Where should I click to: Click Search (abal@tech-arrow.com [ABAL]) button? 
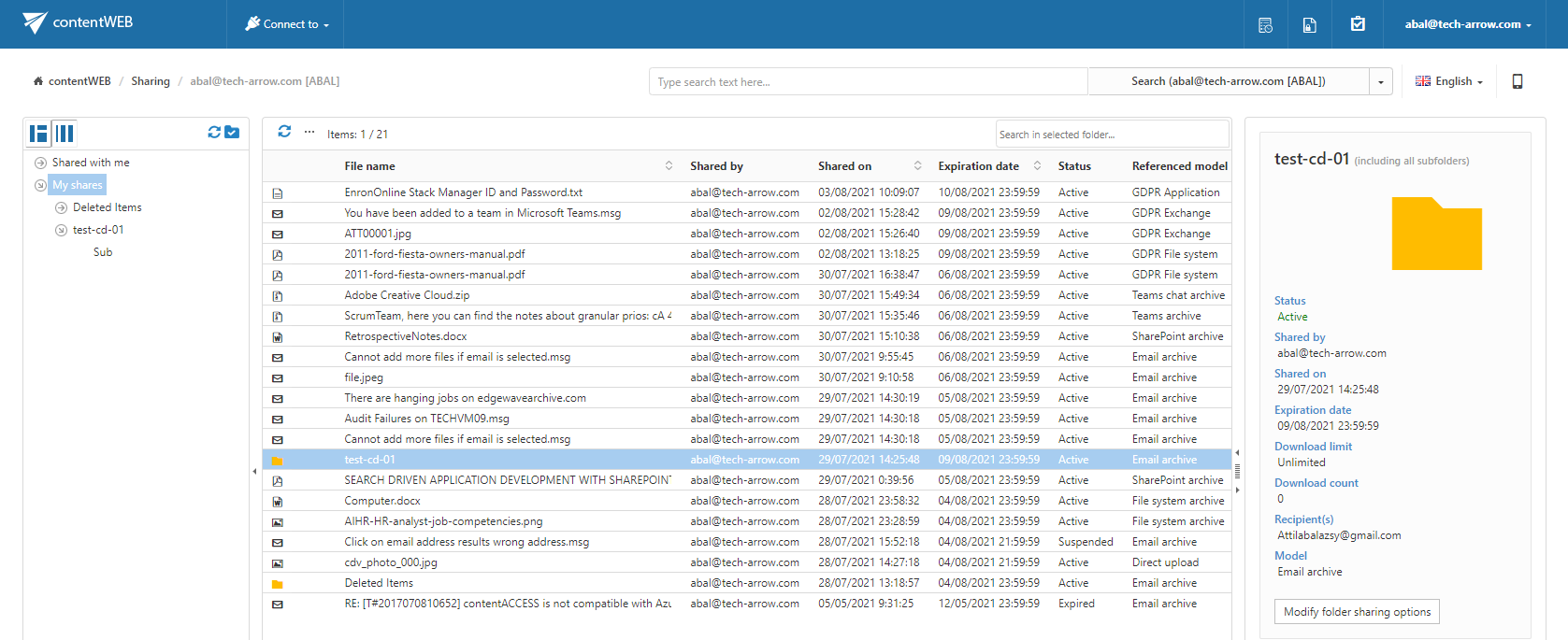pyautogui.click(x=1229, y=81)
